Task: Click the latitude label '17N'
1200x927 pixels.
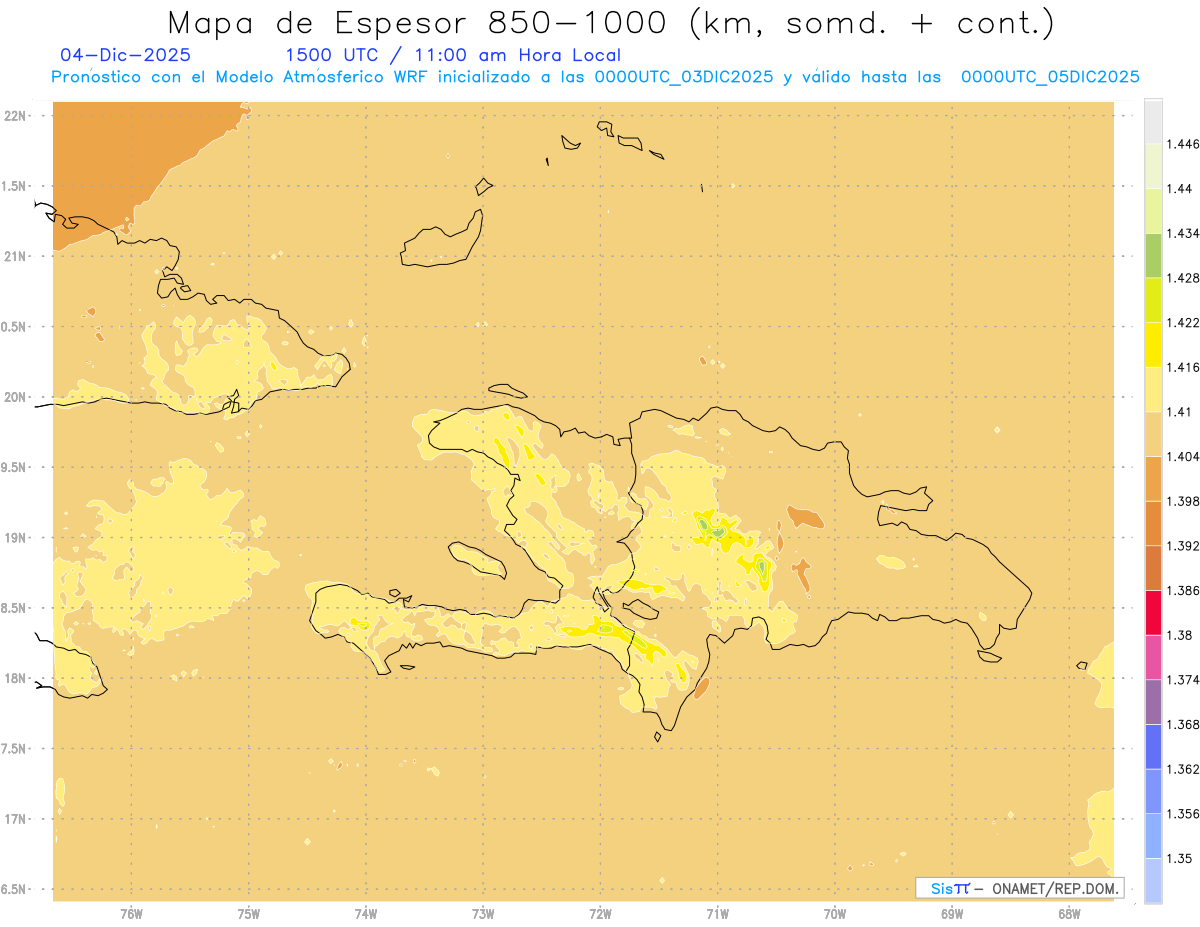Action: tap(15, 819)
